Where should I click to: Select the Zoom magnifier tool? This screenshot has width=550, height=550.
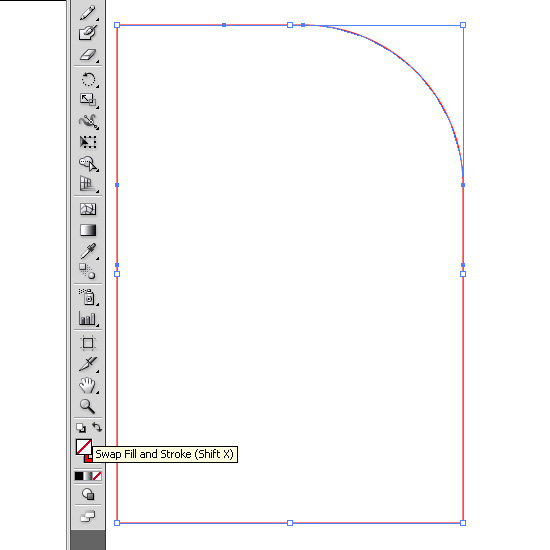pos(87,406)
